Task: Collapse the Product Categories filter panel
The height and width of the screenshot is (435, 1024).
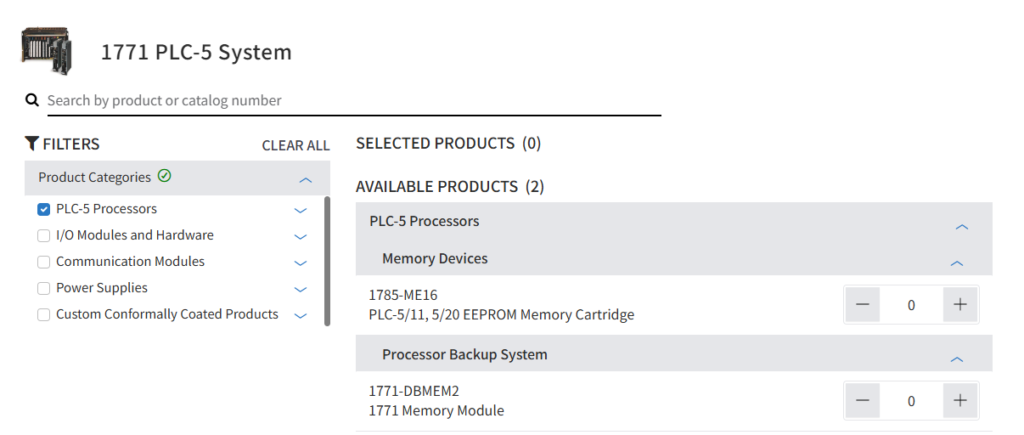Action: click(306, 180)
